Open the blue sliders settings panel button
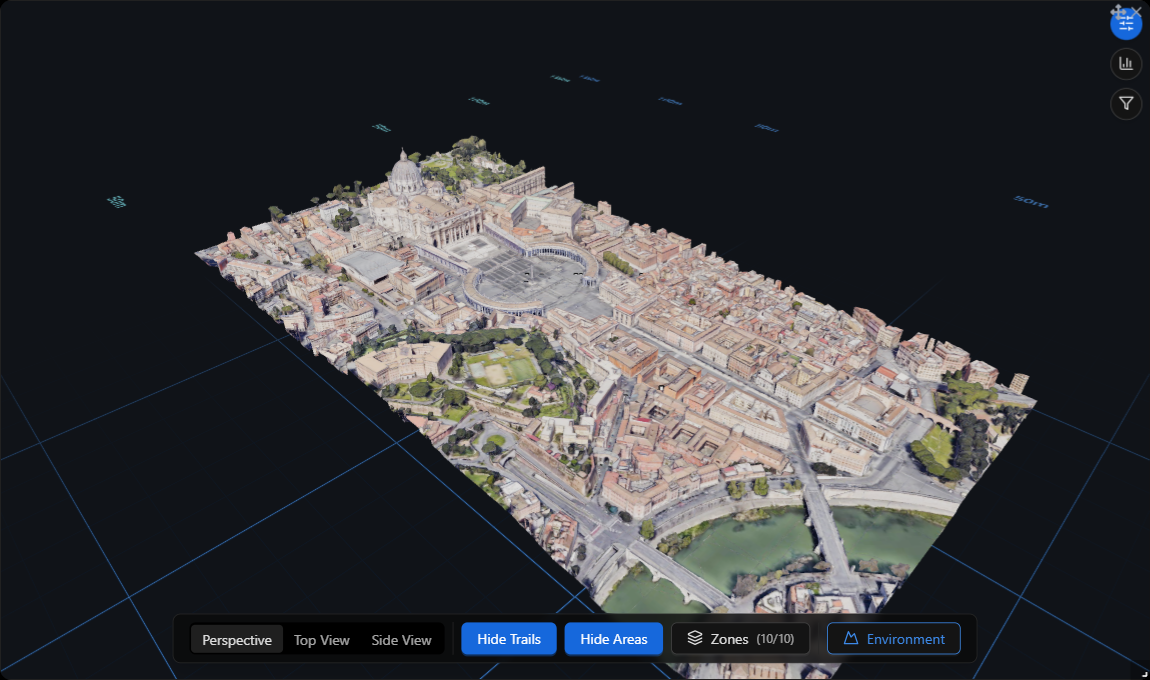The width and height of the screenshot is (1150, 680). 1126,24
